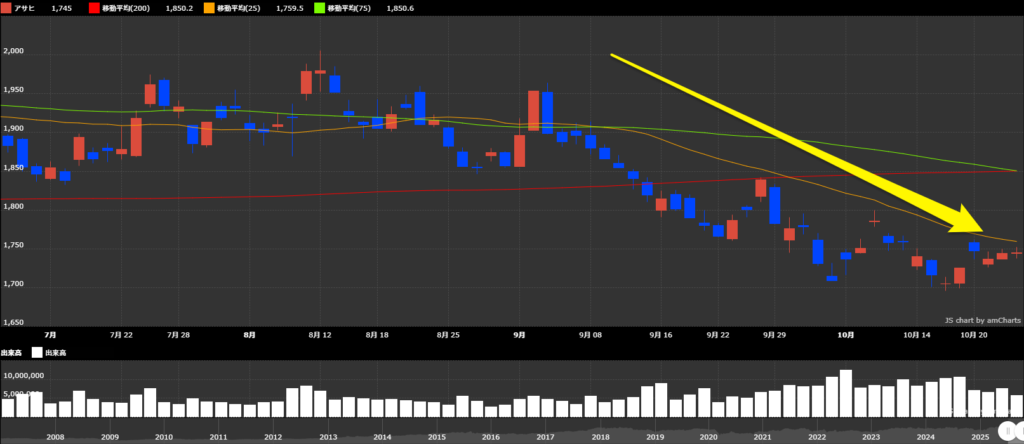The width and height of the screenshot is (1024, 444).
Task: Open the JS chart by amCharts link
Action: tap(982, 320)
